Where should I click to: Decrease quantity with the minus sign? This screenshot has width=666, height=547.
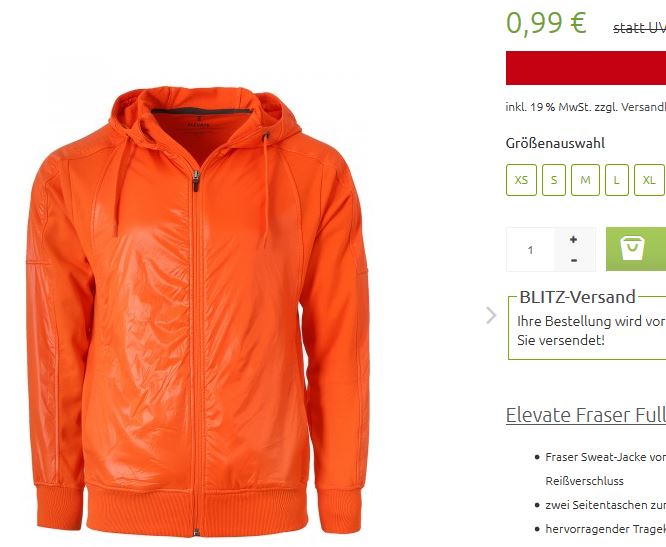click(x=574, y=260)
